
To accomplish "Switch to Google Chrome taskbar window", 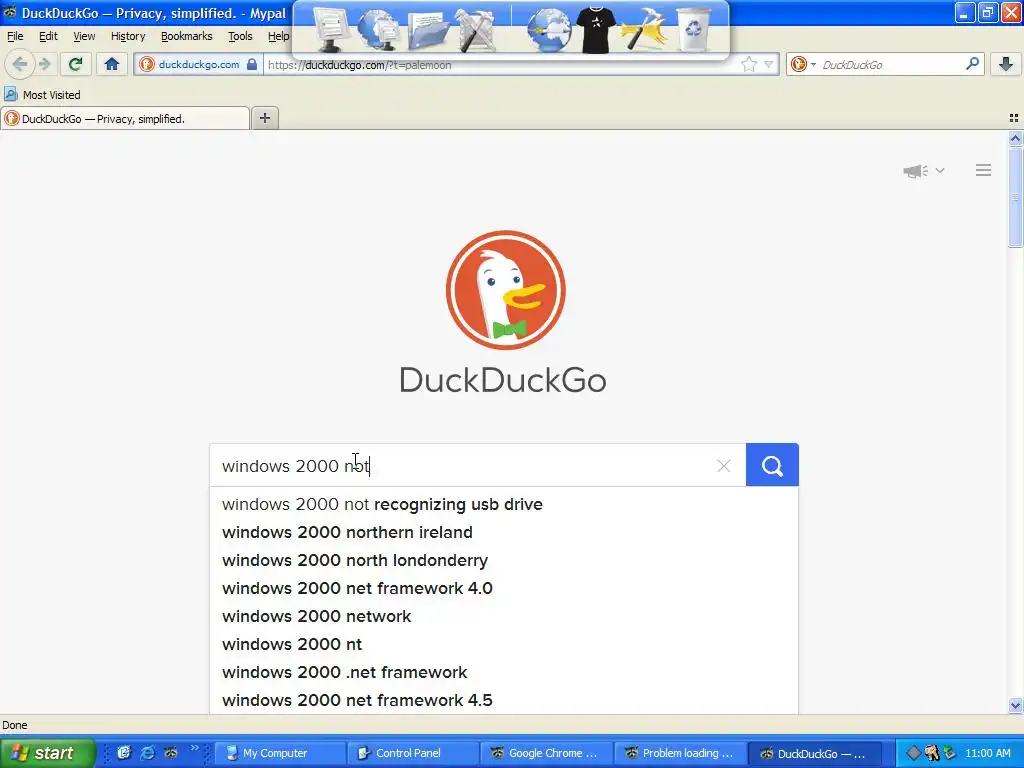I will 547,753.
